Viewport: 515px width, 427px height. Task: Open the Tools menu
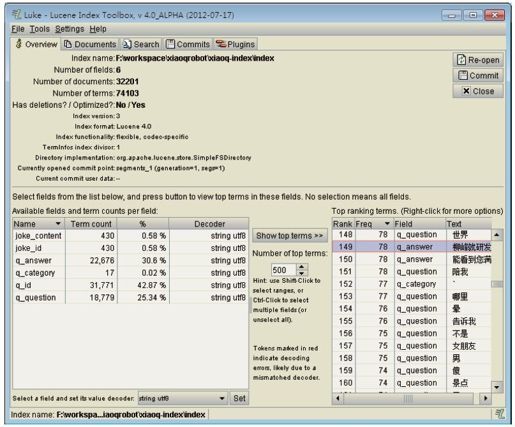40,29
